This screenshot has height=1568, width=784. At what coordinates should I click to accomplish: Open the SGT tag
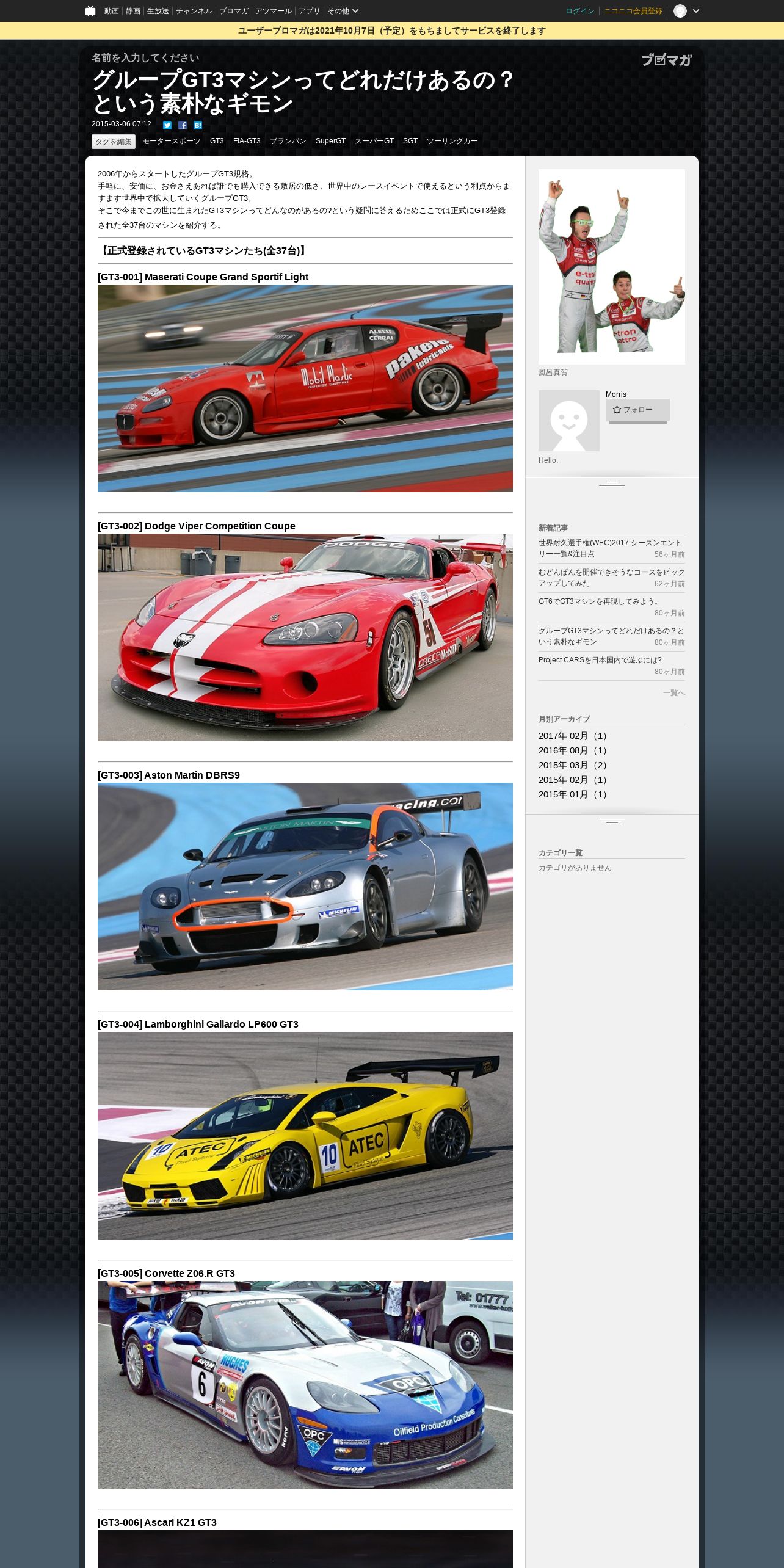[x=410, y=141]
